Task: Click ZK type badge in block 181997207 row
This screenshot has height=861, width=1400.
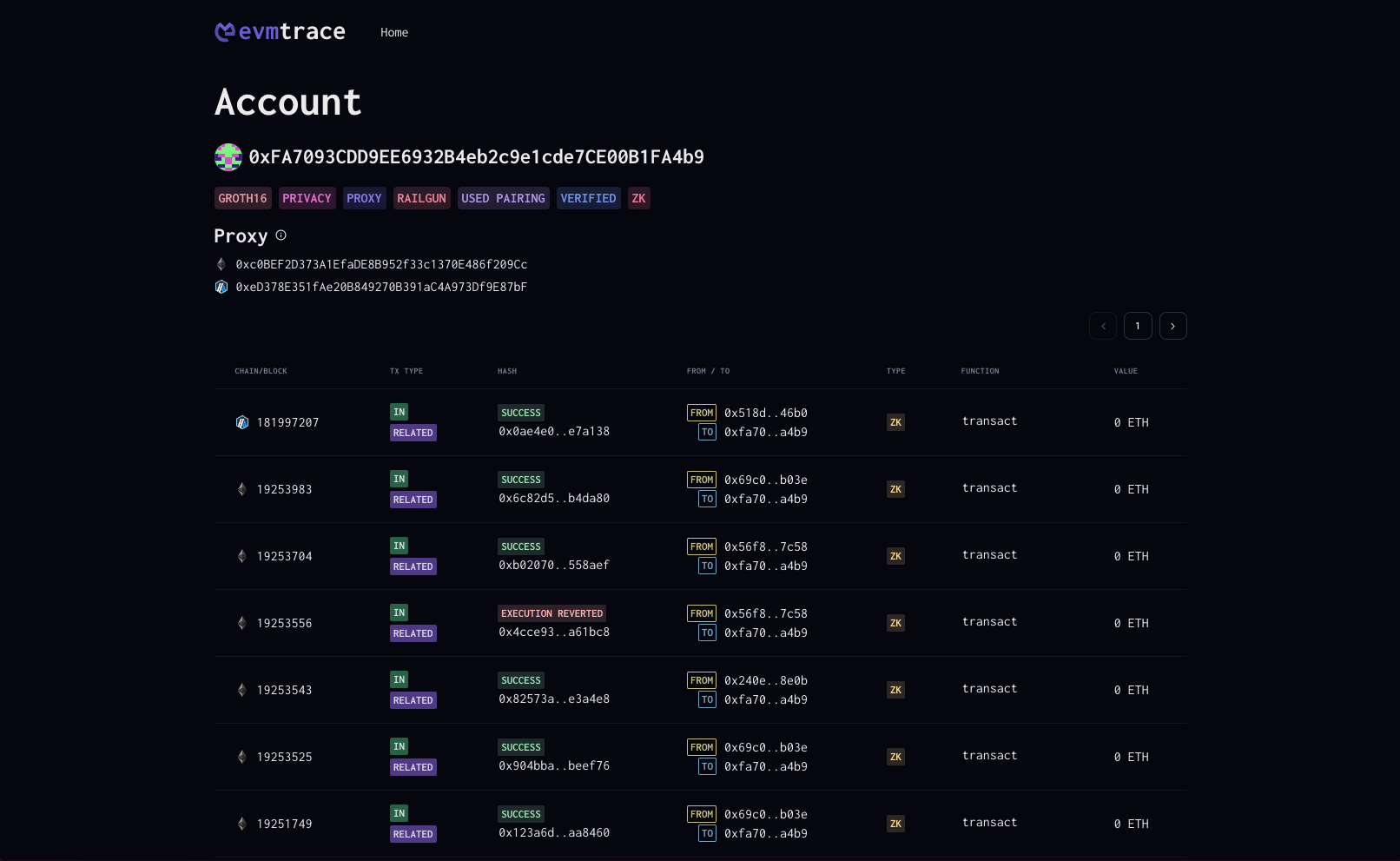Action: coord(895,422)
